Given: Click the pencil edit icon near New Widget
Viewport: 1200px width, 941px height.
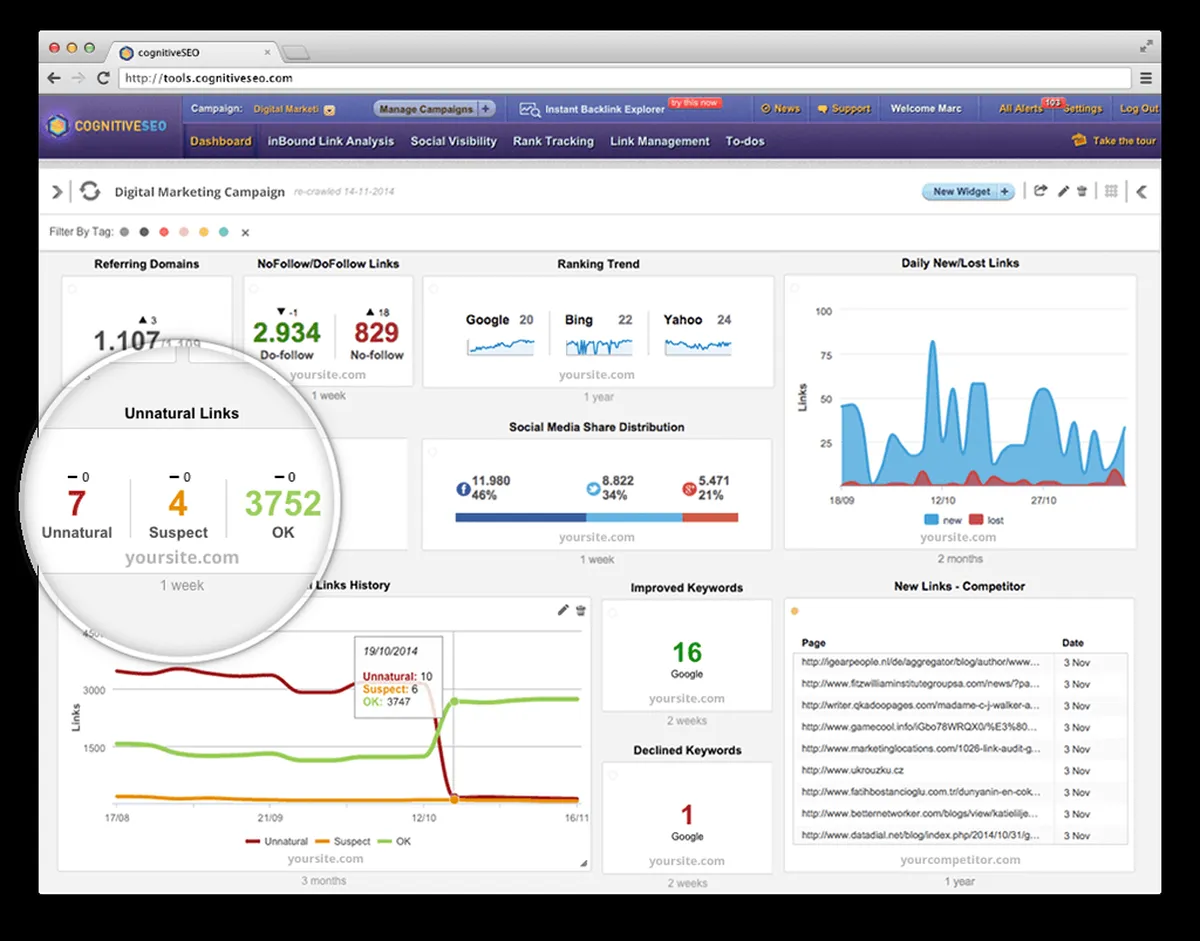Looking at the screenshot, I should tap(1063, 191).
